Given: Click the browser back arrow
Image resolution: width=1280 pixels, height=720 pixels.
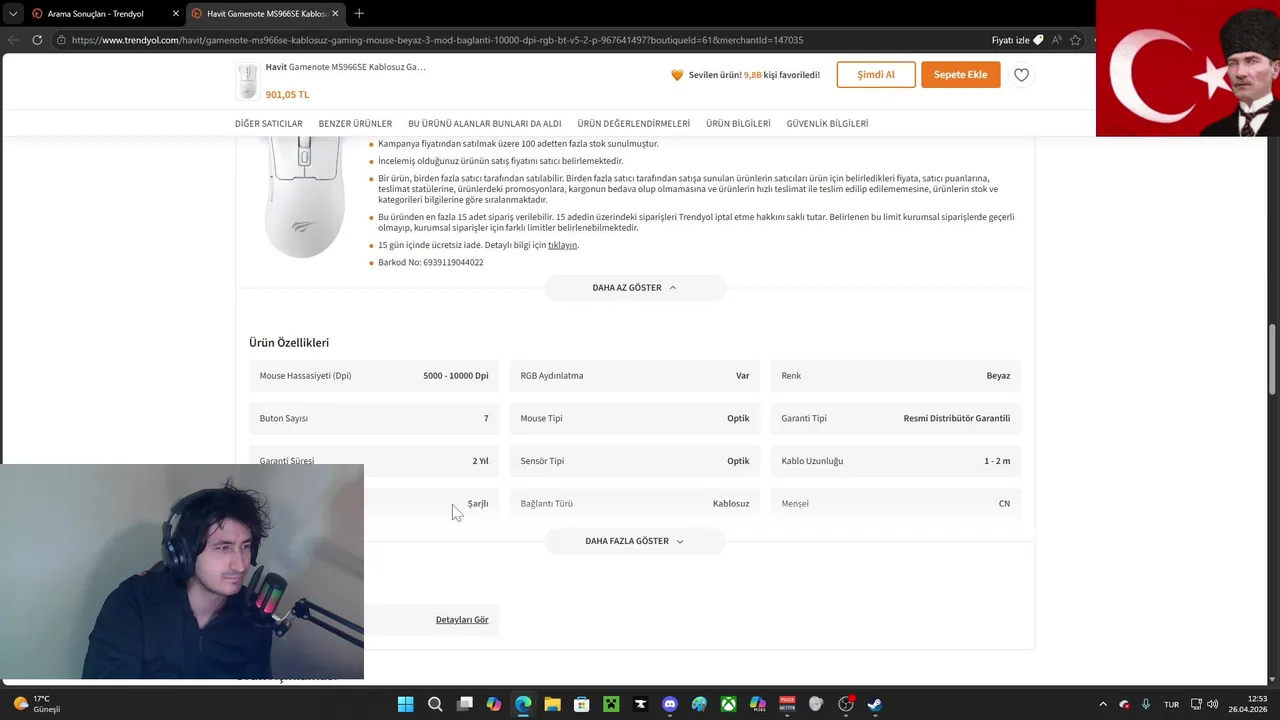Looking at the screenshot, I should pyautogui.click(x=13, y=40).
